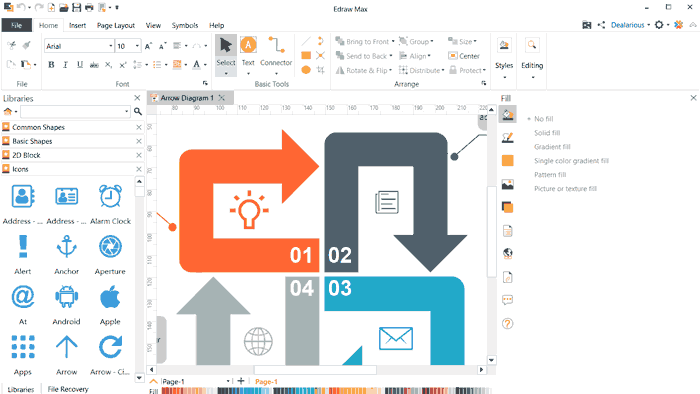This screenshot has width=700, height=394.
Task: Toggle Underline formatting
Action: (80, 65)
